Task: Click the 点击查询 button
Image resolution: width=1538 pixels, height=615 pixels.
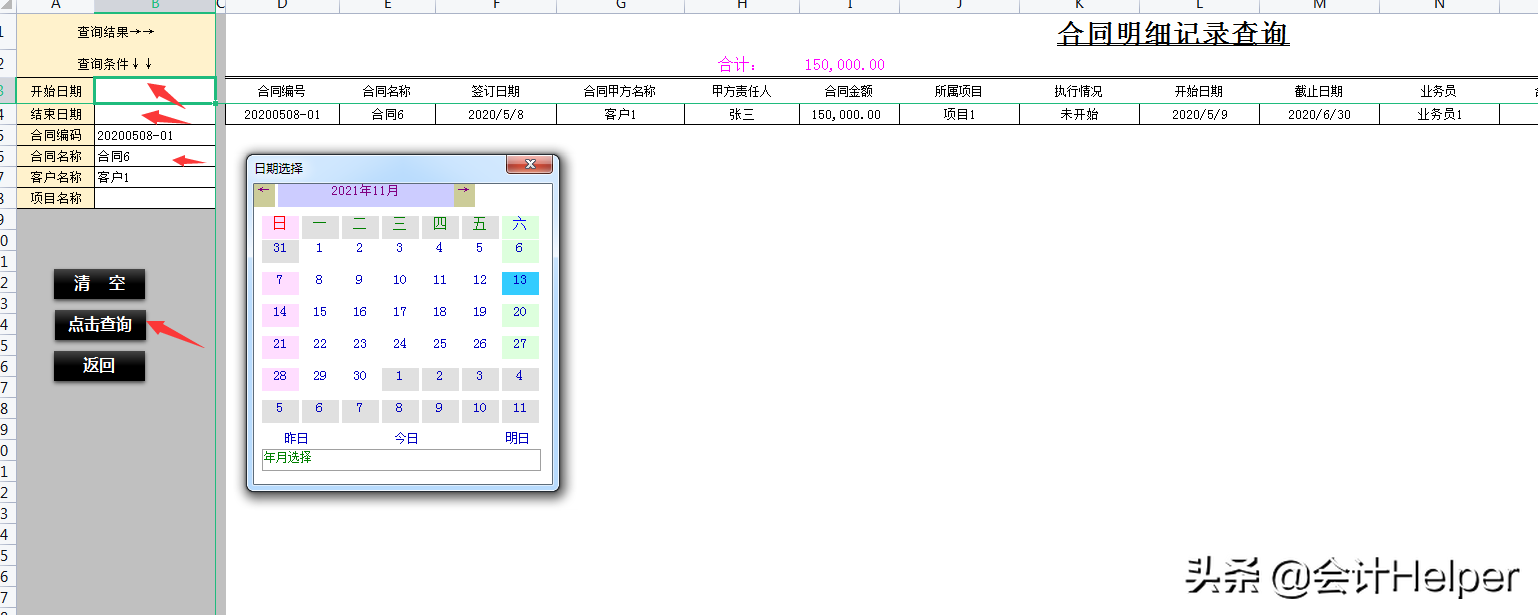Action: click(x=100, y=325)
